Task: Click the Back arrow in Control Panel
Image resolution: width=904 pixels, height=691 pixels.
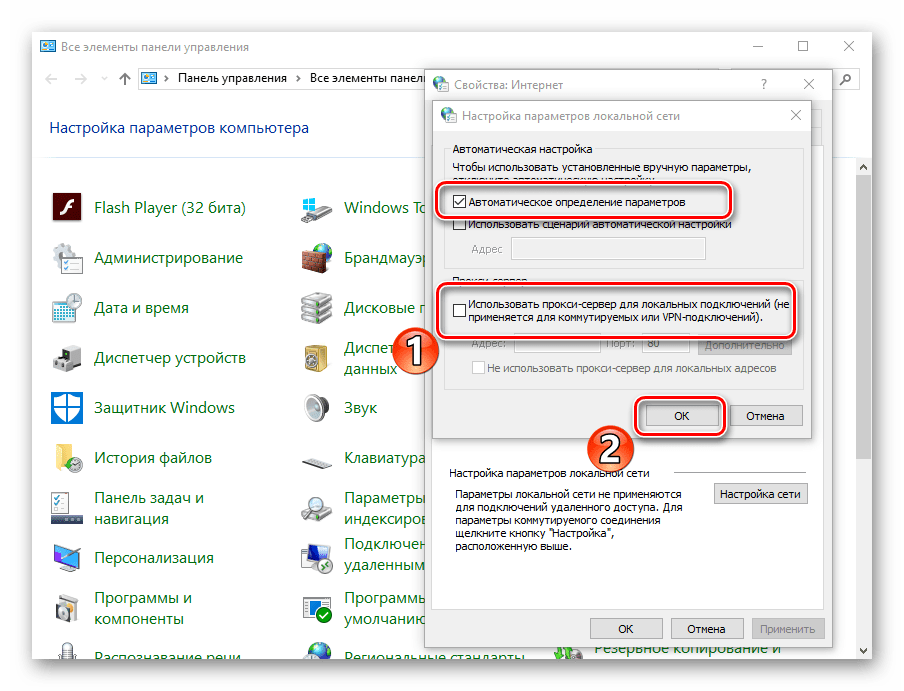Action: tap(51, 79)
